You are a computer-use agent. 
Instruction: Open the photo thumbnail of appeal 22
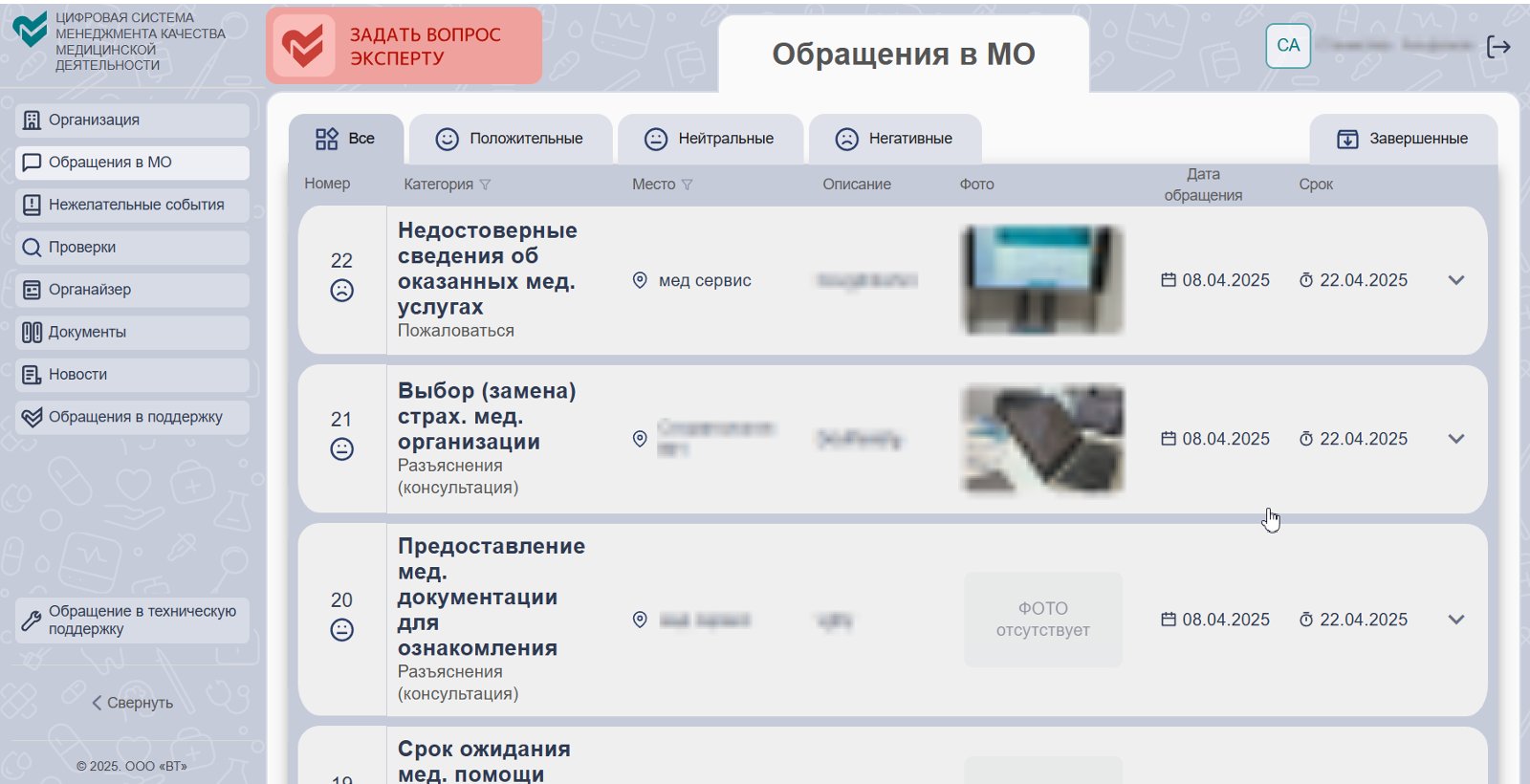click(x=1042, y=280)
